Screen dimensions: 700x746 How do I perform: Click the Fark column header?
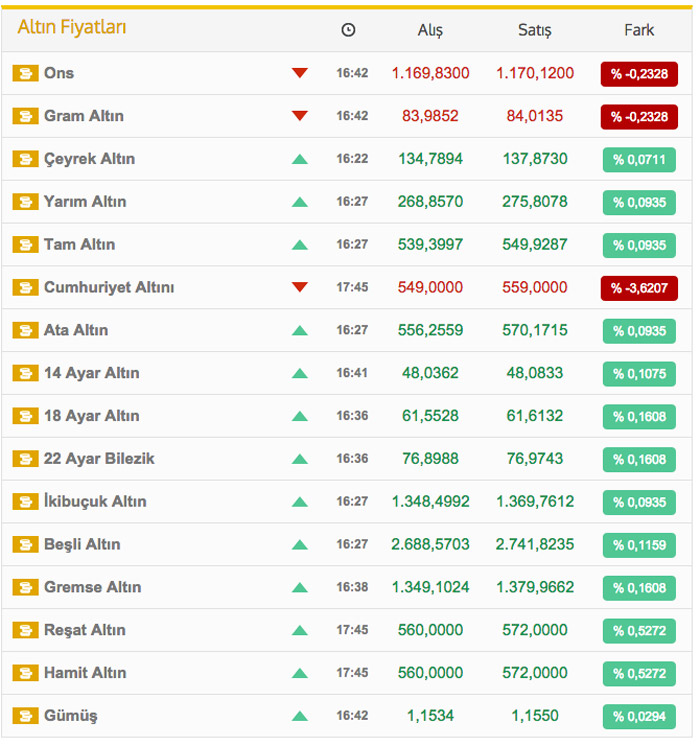point(639,30)
